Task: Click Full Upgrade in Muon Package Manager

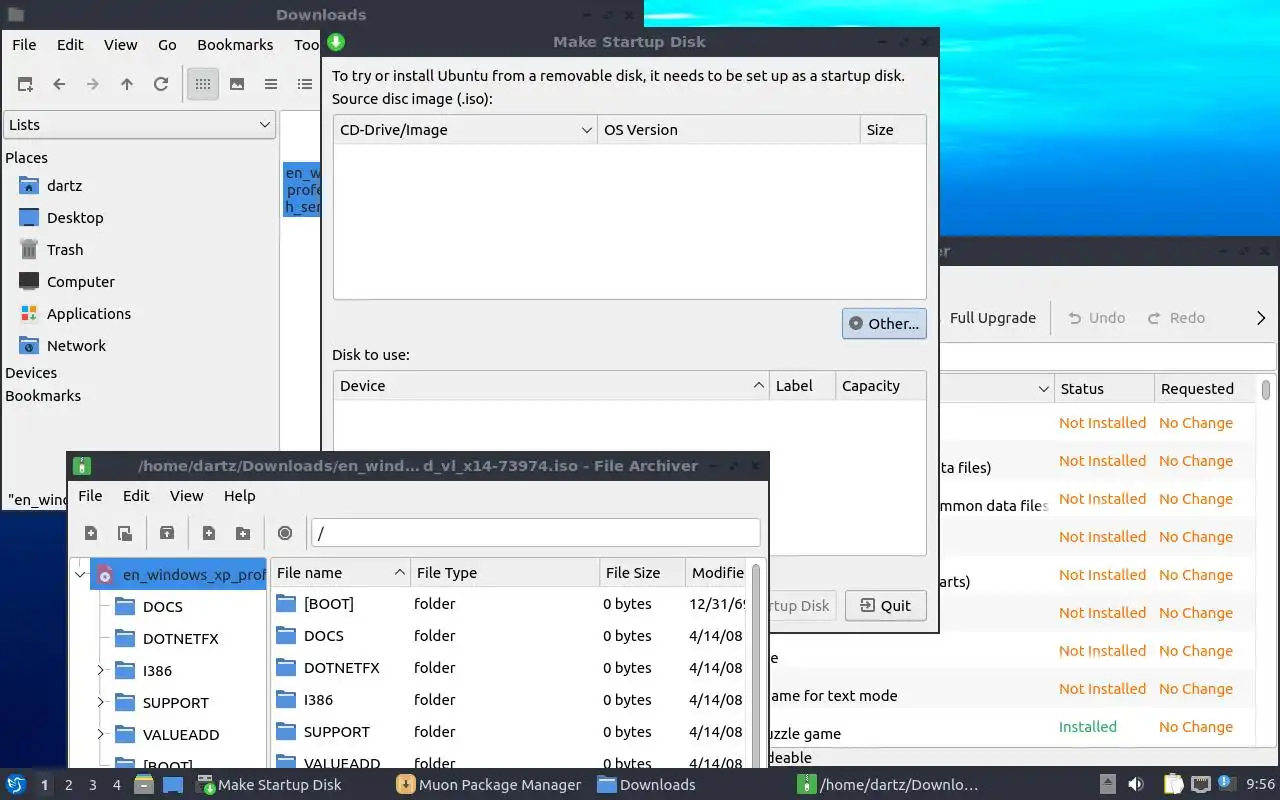Action: coord(993,318)
